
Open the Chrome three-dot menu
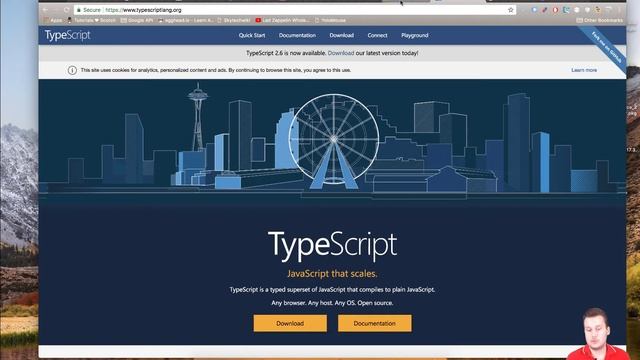619,10
